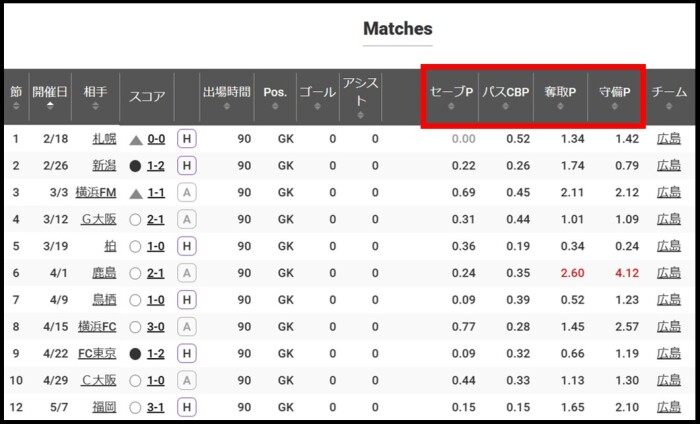Click the H home badge in the 札幌 row
The height and width of the screenshot is (424, 700).
185,139
